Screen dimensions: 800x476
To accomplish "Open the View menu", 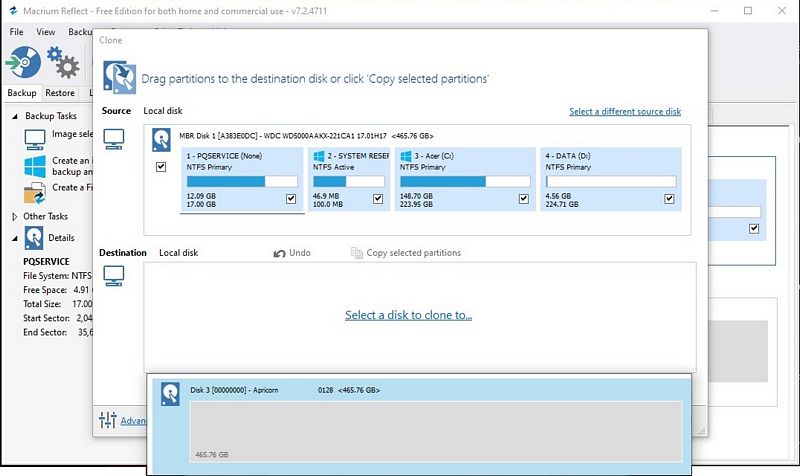I will coord(45,32).
